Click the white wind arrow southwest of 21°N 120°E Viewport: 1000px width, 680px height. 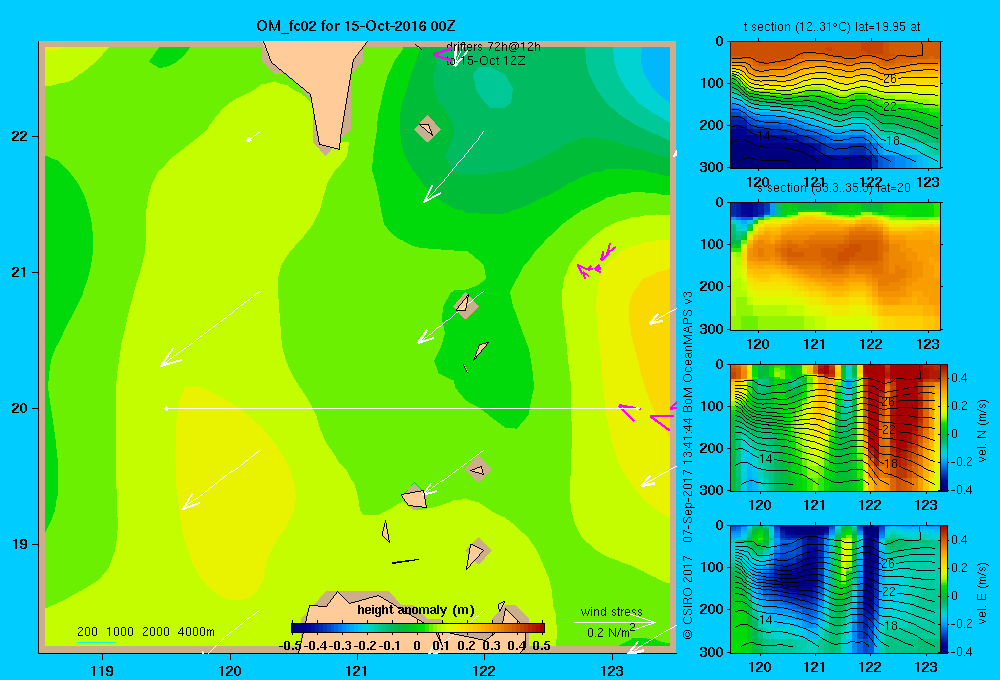point(210,329)
